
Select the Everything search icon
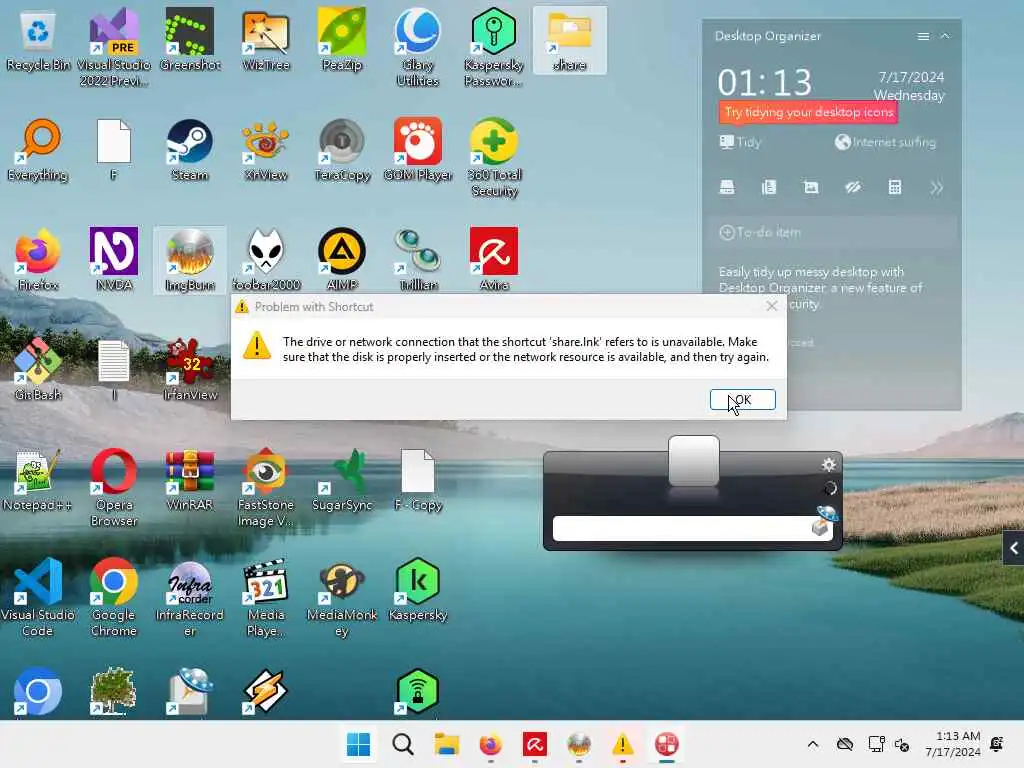[38, 150]
